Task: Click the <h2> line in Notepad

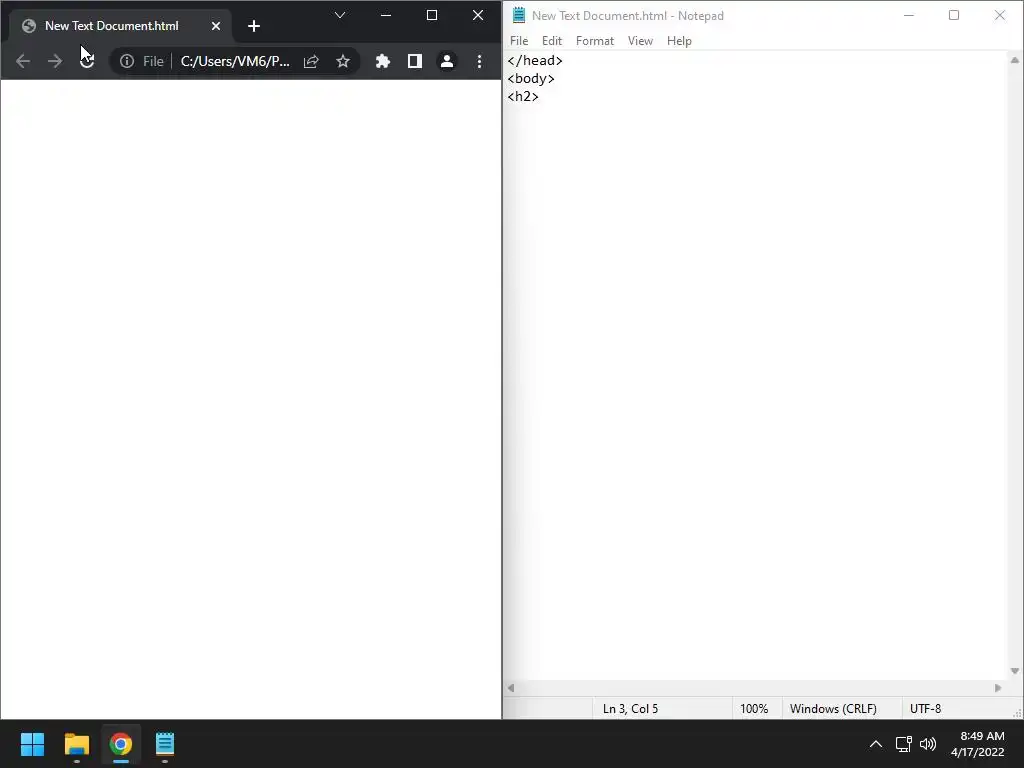Action: (523, 96)
